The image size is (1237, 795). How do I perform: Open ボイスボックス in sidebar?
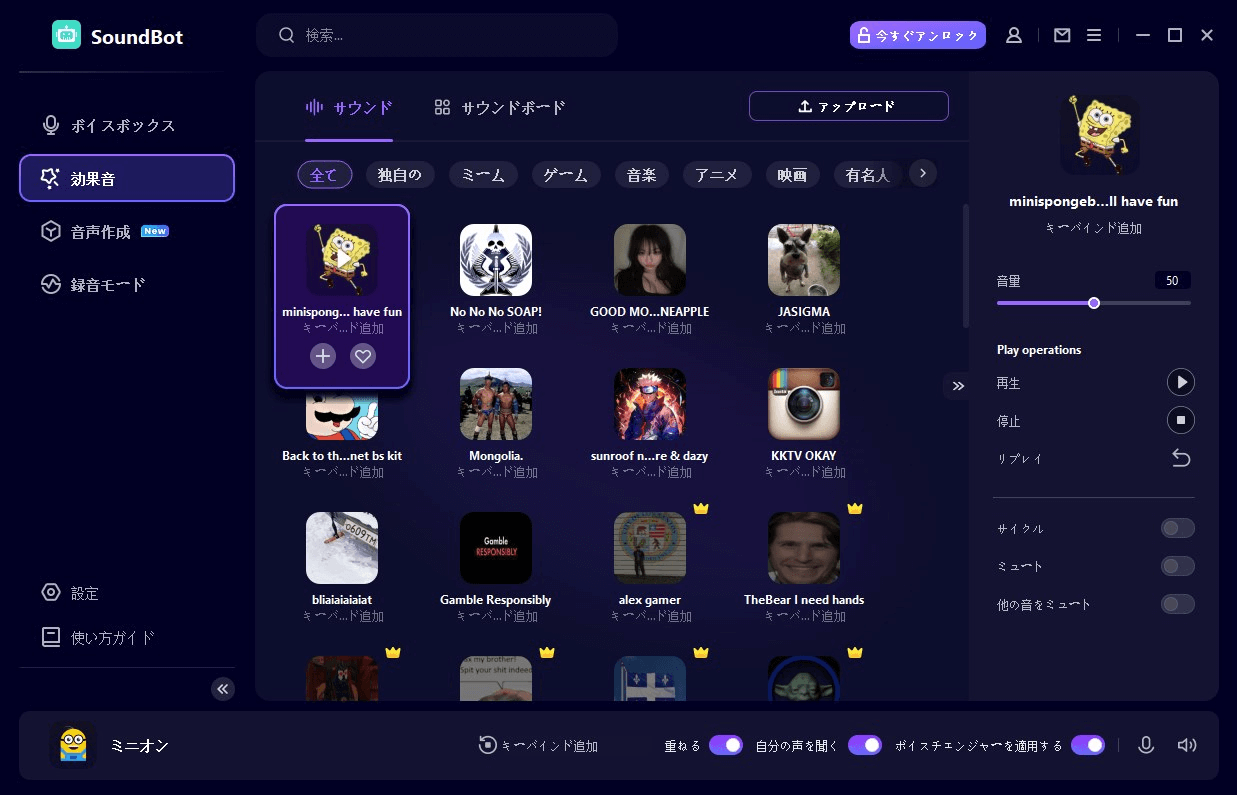point(127,125)
